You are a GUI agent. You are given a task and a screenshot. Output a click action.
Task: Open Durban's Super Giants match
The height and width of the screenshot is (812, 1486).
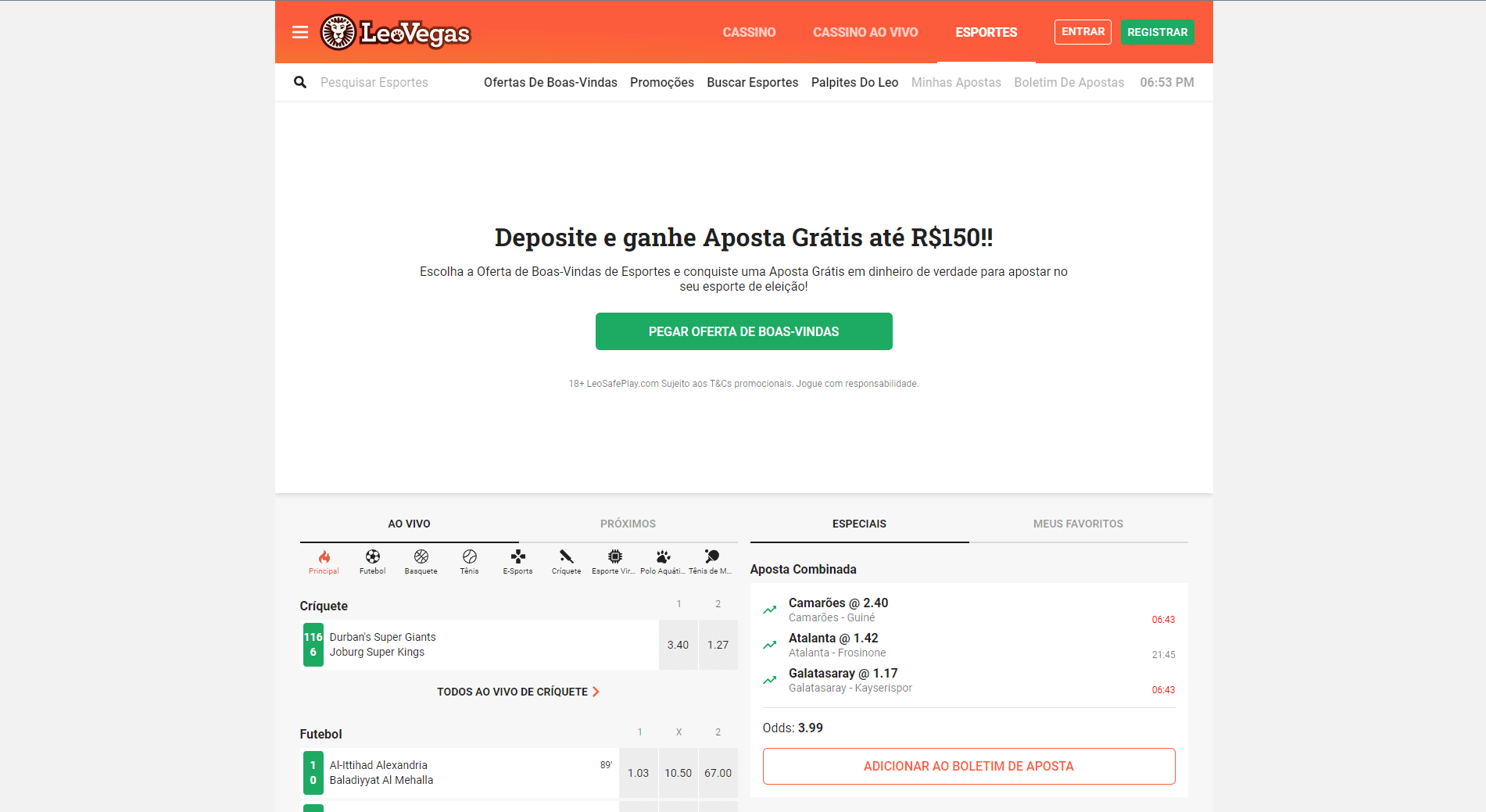point(479,645)
